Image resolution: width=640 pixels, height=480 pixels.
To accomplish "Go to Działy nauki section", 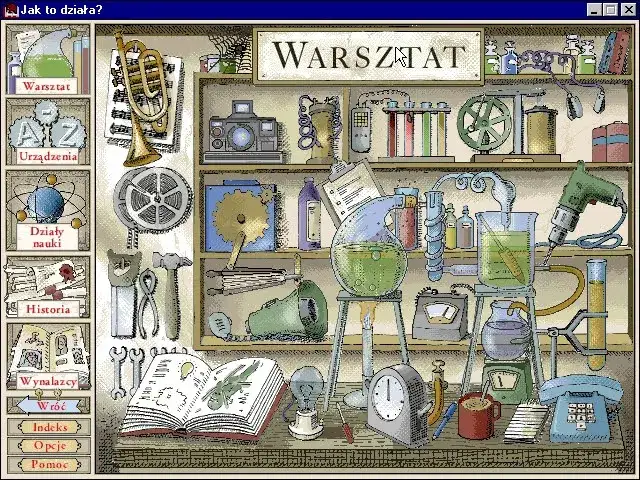I will point(47,208).
